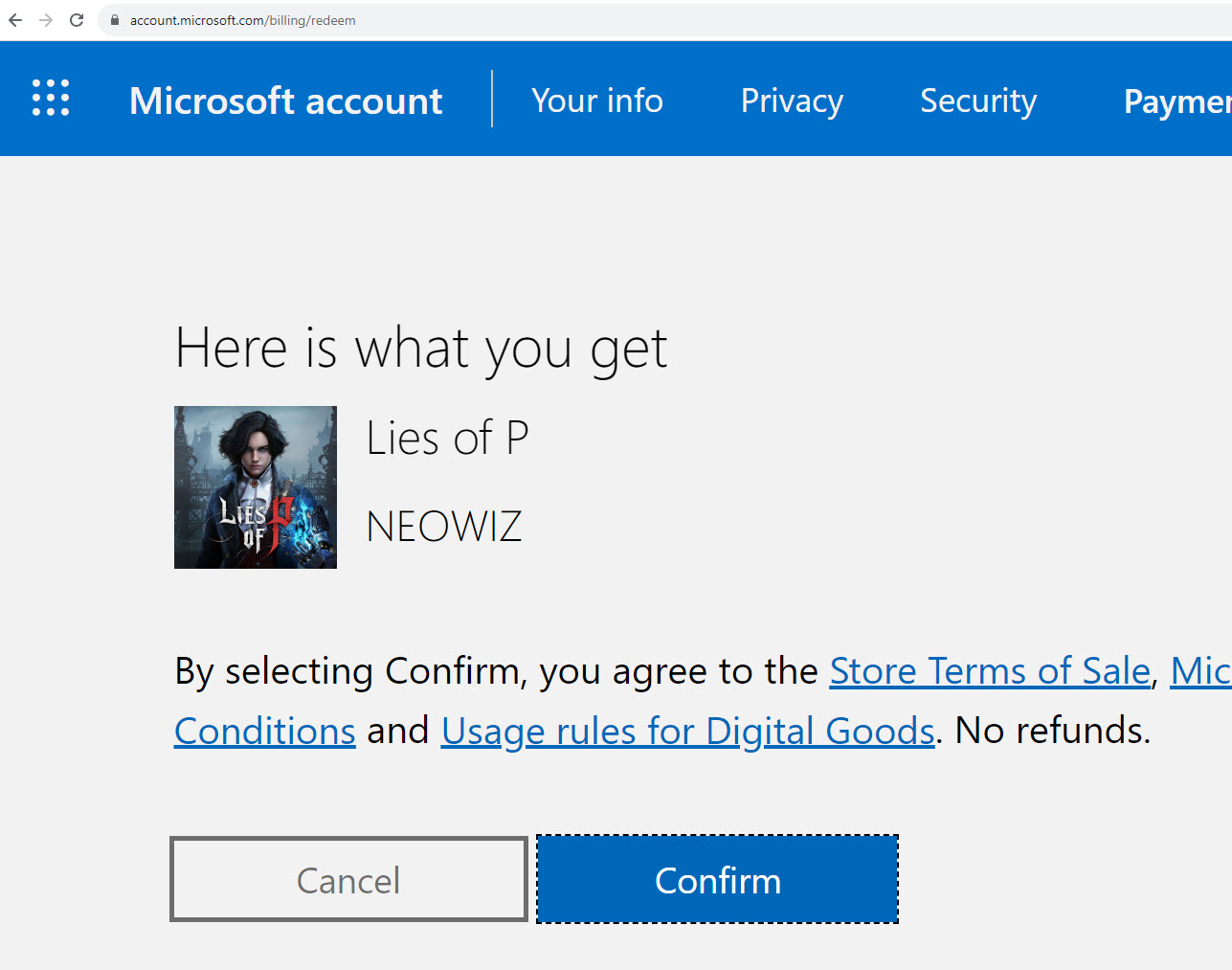Open the Microsoft app launcher grid
The width and height of the screenshot is (1232, 970).
(x=51, y=98)
